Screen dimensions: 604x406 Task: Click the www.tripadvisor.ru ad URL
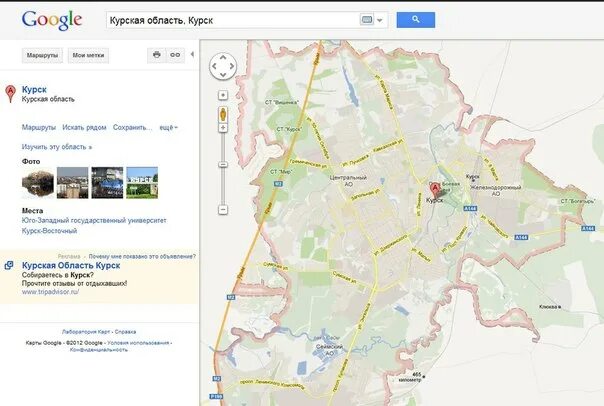[50, 292]
